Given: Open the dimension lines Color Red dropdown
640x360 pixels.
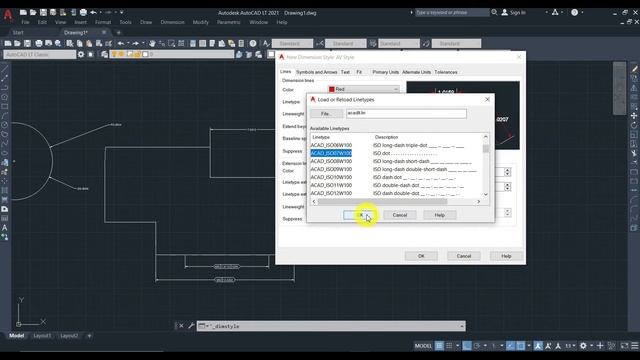Looking at the screenshot, I should 364,89.
